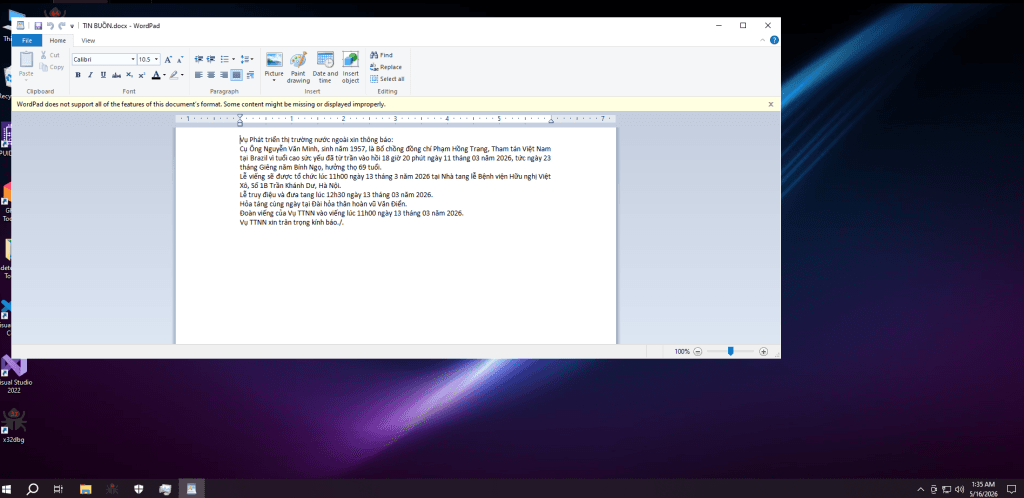Switch to the View tab
This screenshot has width=1024, height=498.
point(88,40)
